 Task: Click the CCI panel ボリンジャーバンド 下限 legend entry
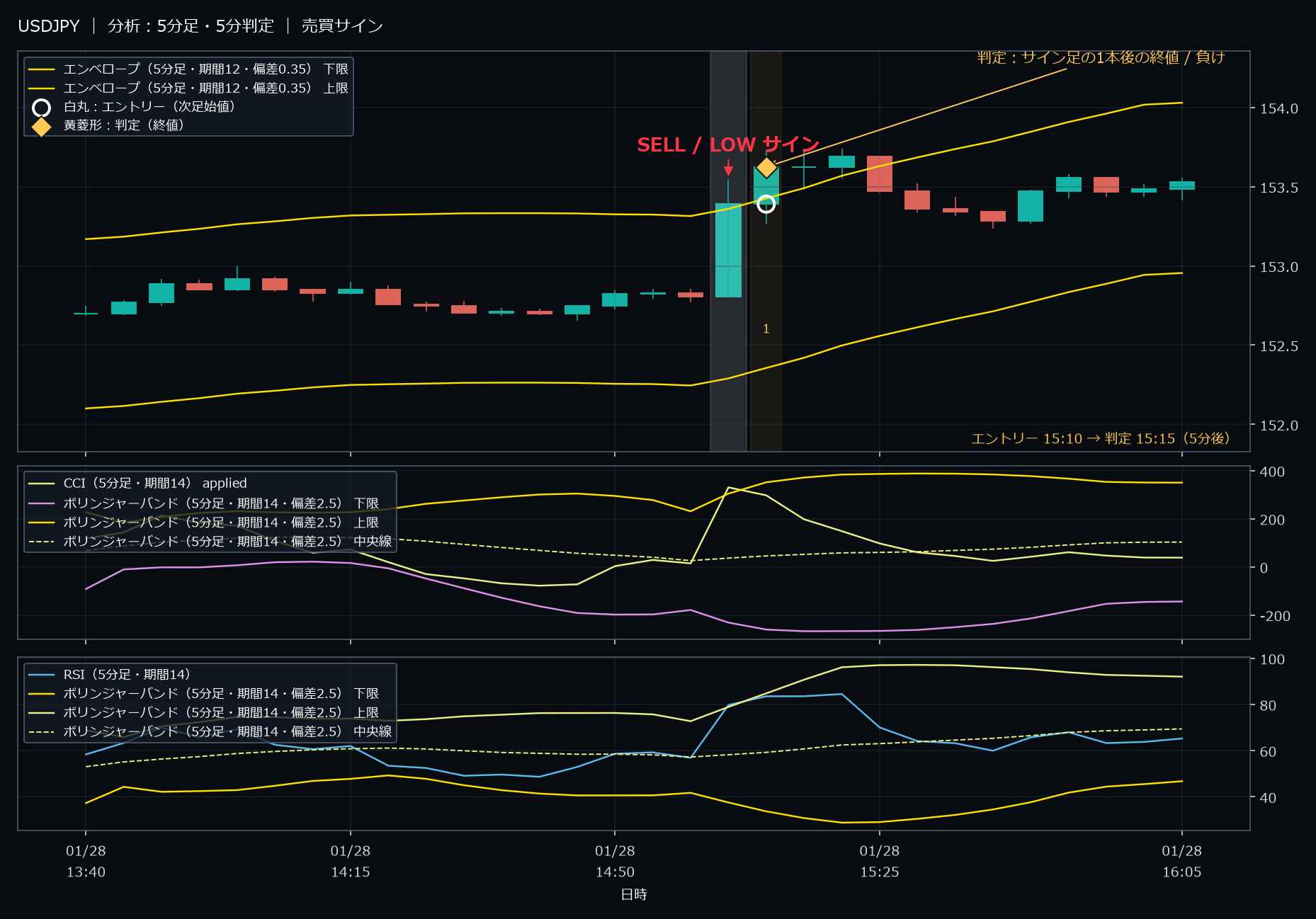(x=204, y=503)
